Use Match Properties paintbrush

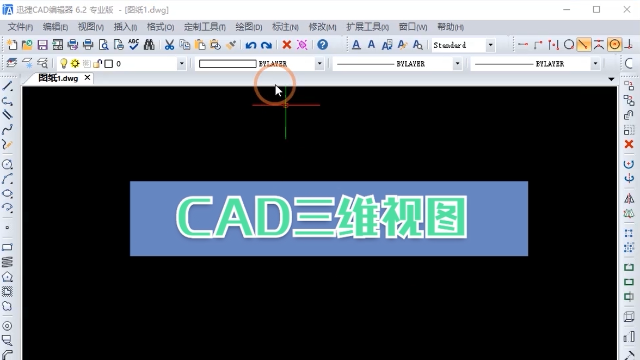(x=231, y=45)
